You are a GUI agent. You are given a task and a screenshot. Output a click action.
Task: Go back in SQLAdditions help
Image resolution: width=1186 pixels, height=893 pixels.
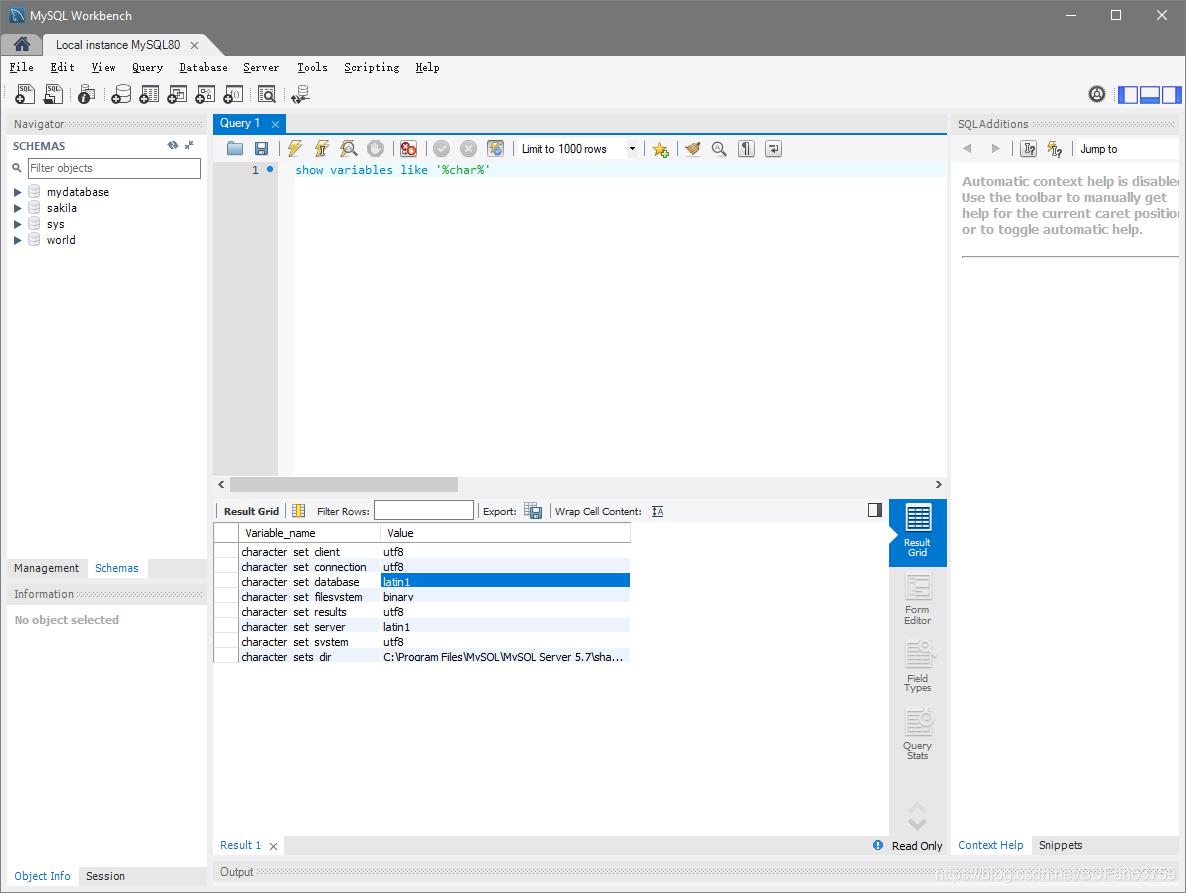[x=967, y=149]
